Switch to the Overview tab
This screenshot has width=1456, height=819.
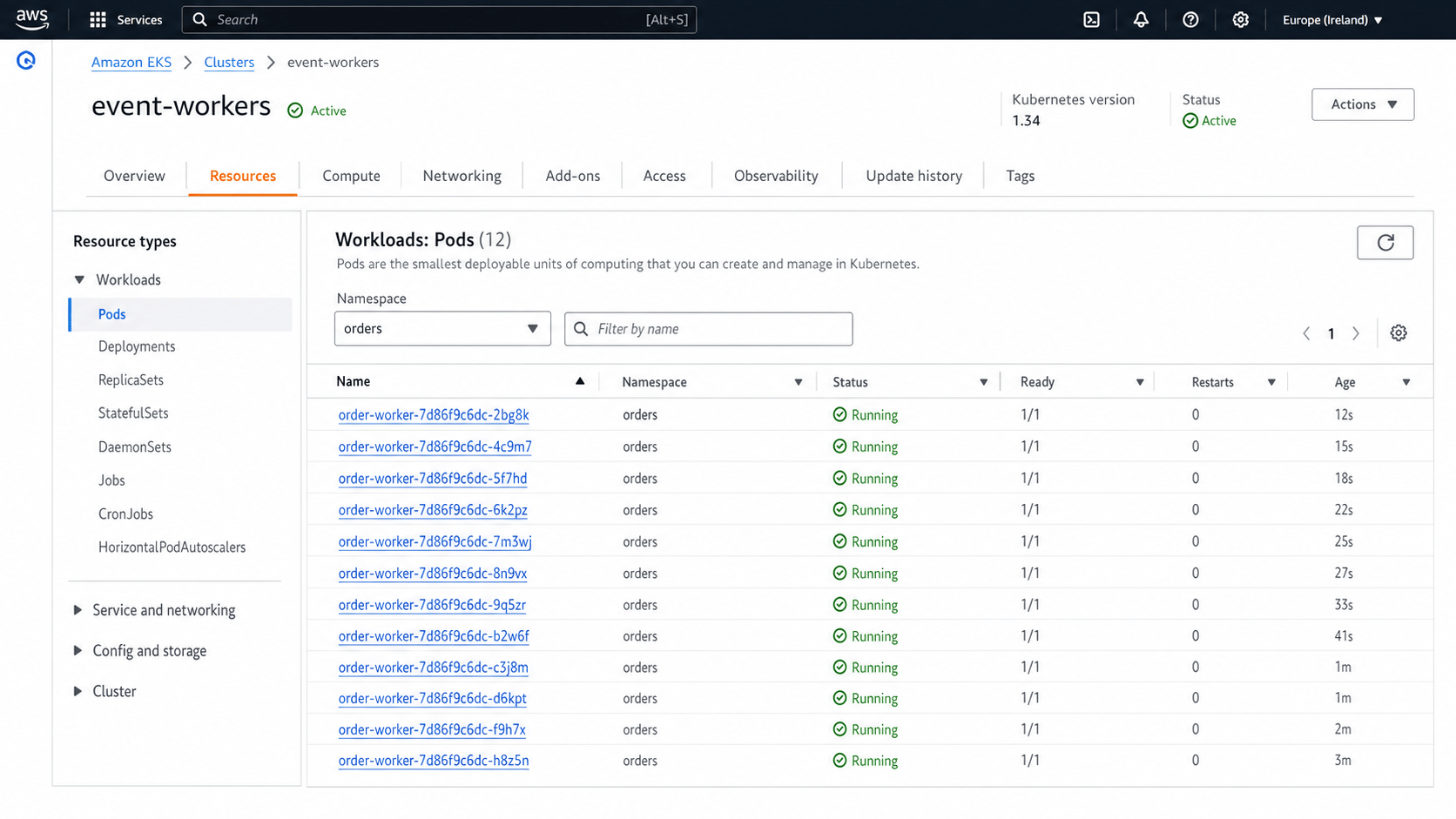pyautogui.click(x=134, y=176)
